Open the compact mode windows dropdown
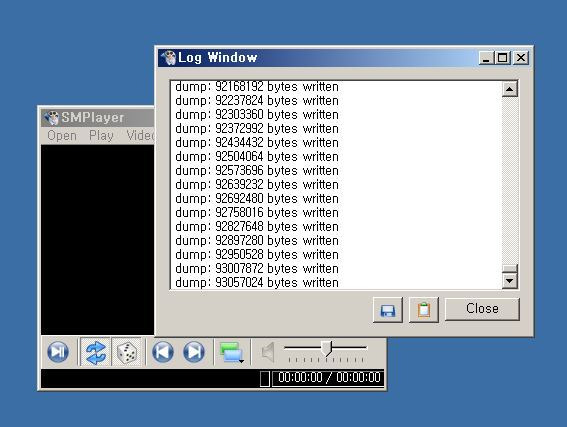 232,352
